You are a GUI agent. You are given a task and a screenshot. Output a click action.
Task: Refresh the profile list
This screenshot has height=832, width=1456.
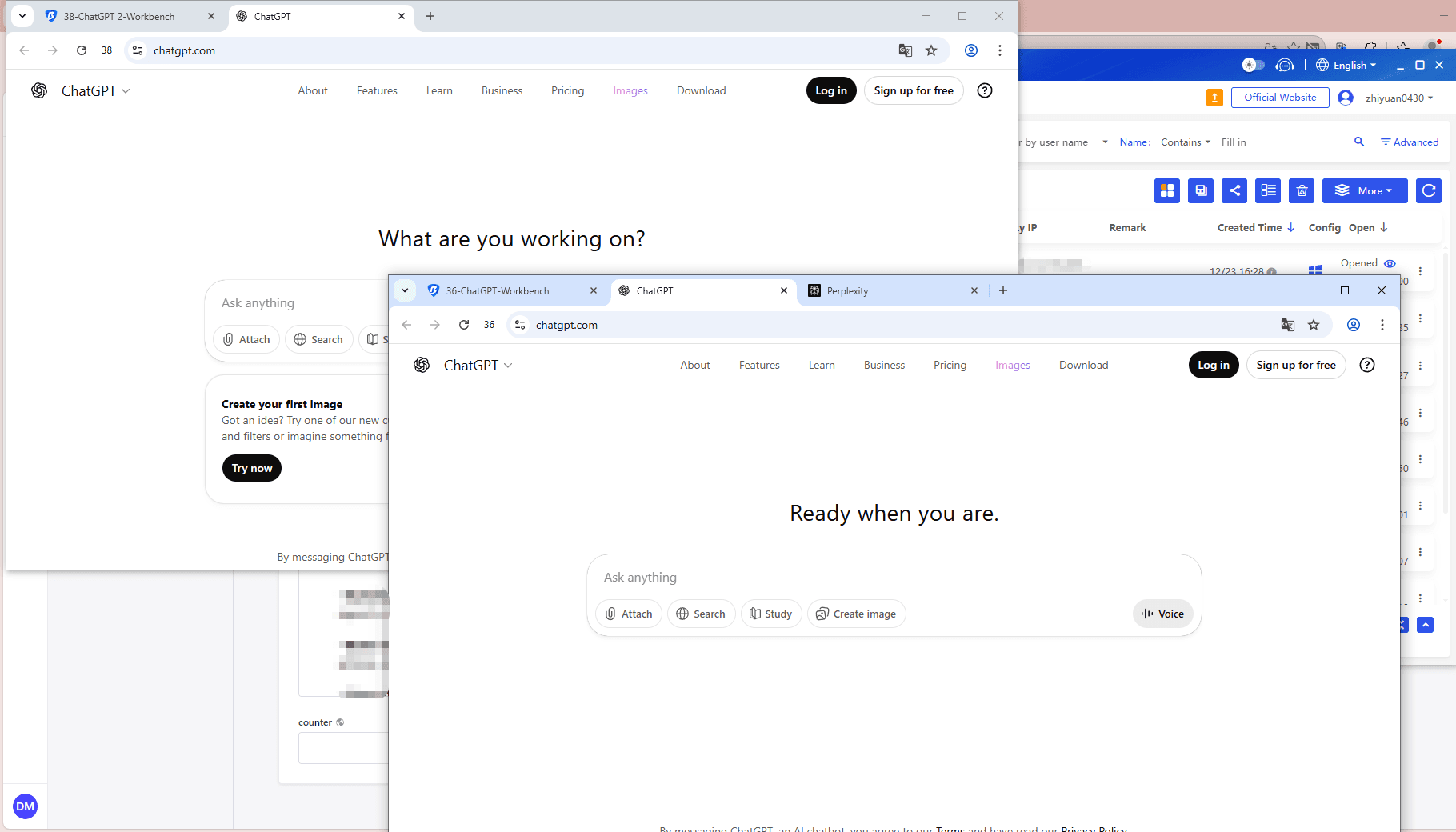pyautogui.click(x=1429, y=190)
